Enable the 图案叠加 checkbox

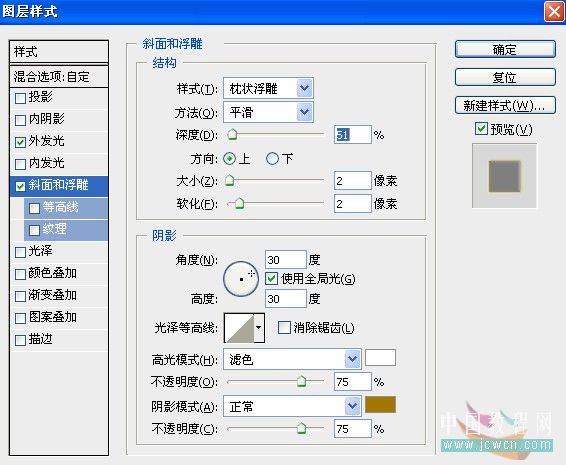tap(20, 318)
